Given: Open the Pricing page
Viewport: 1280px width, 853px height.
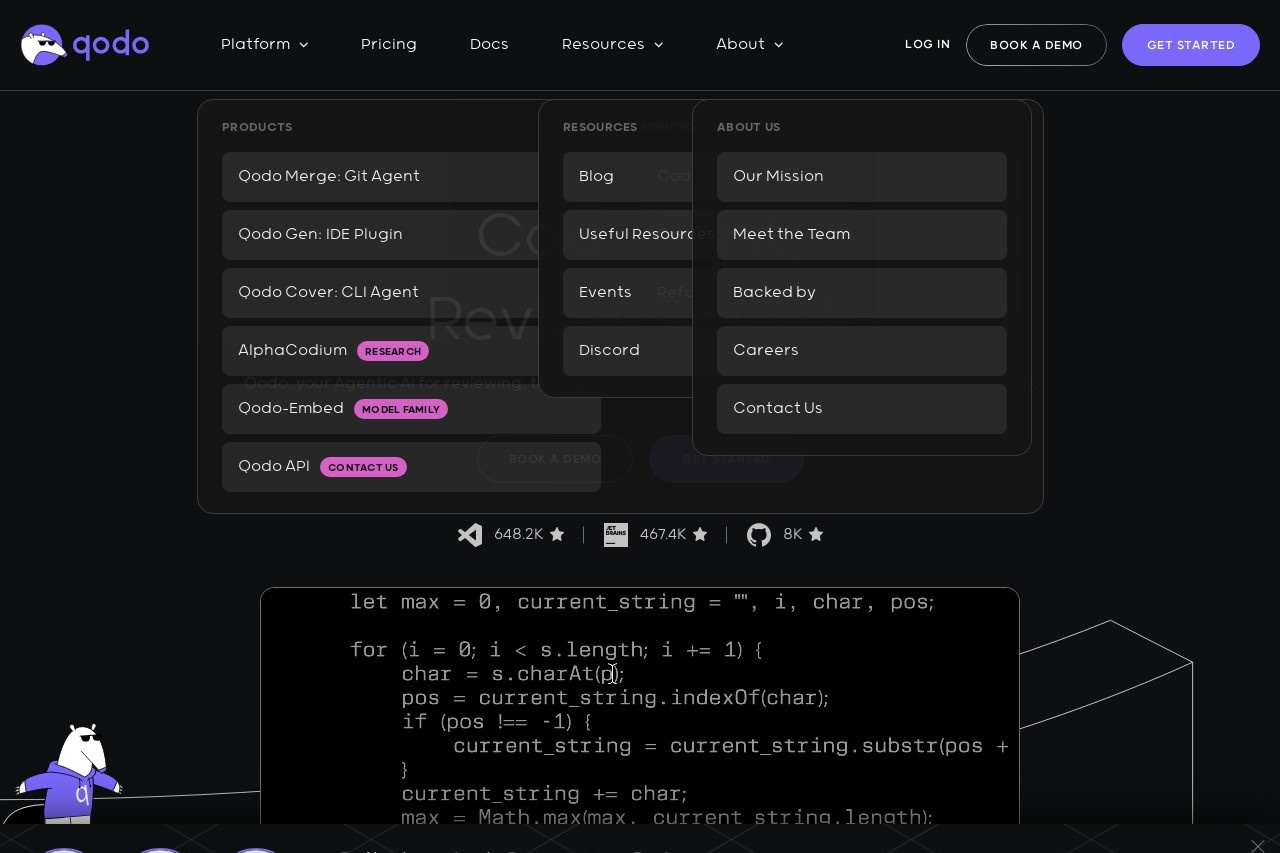Looking at the screenshot, I should coord(389,45).
